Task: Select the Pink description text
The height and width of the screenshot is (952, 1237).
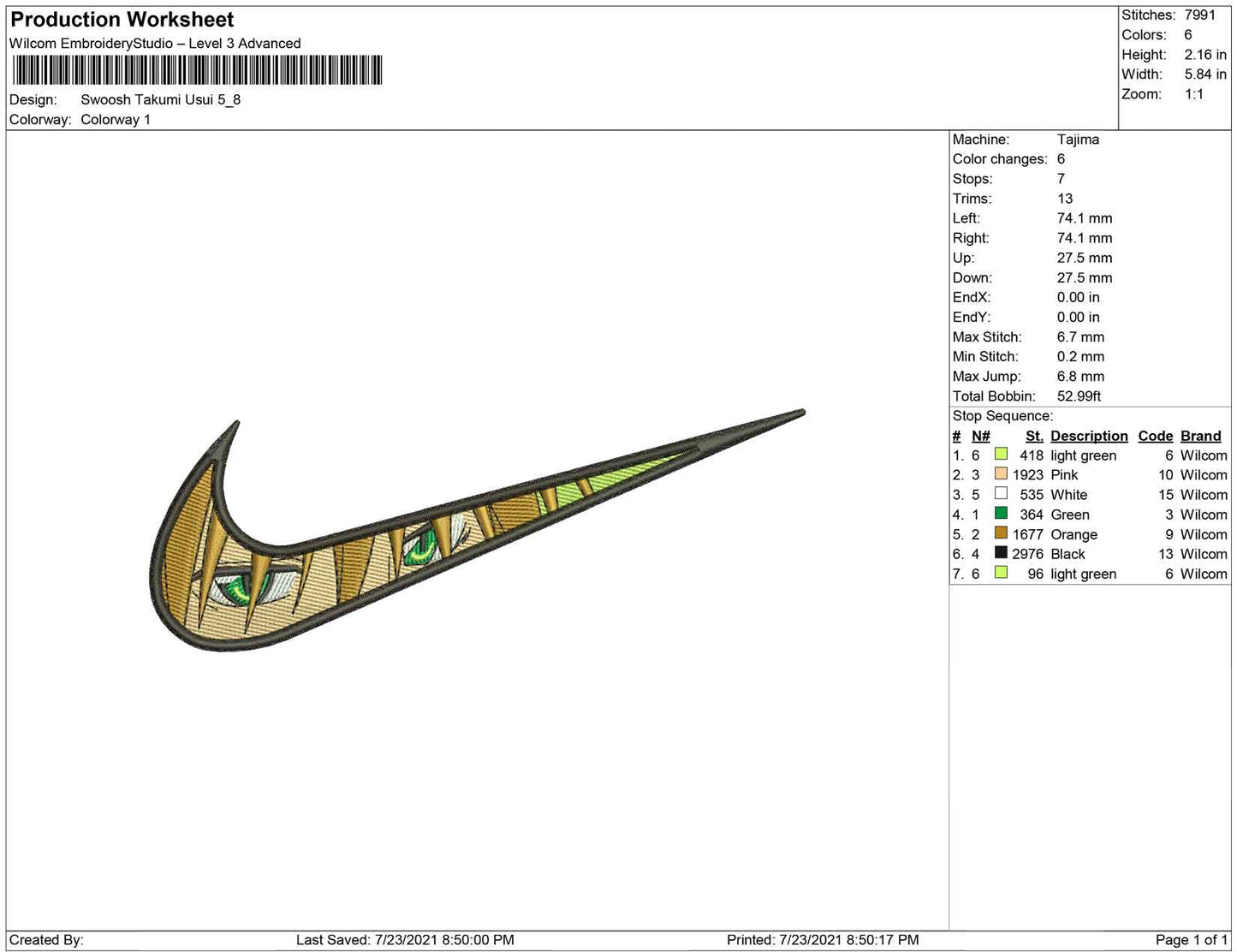Action: 1065,475
